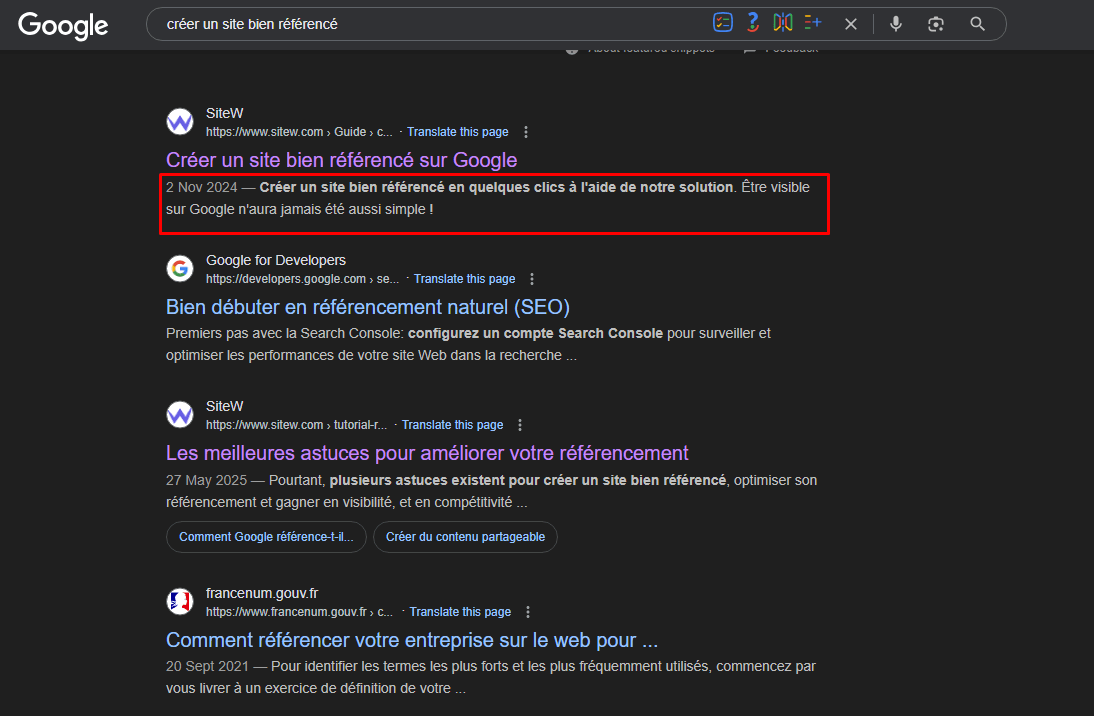Open 'Les meilleures astuces pour améliorer votre référencement'

pos(427,453)
